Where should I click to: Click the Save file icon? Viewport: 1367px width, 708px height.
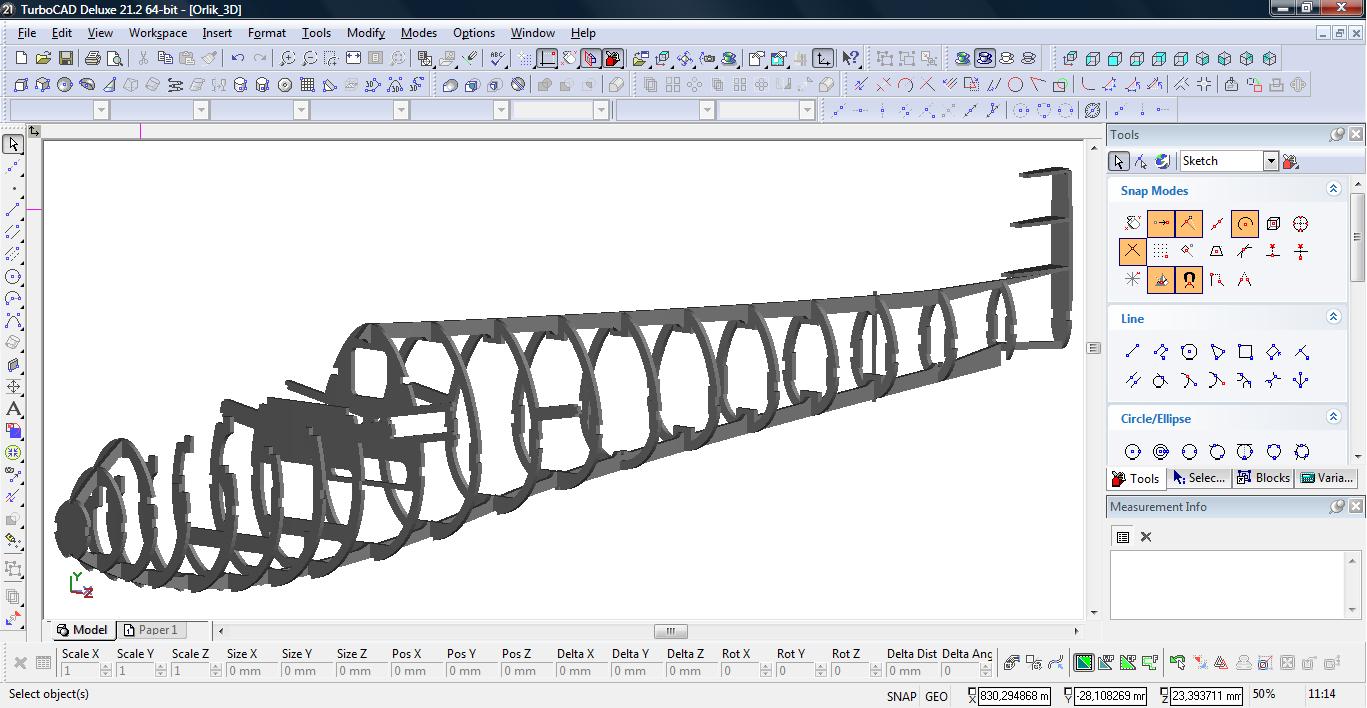(65, 59)
